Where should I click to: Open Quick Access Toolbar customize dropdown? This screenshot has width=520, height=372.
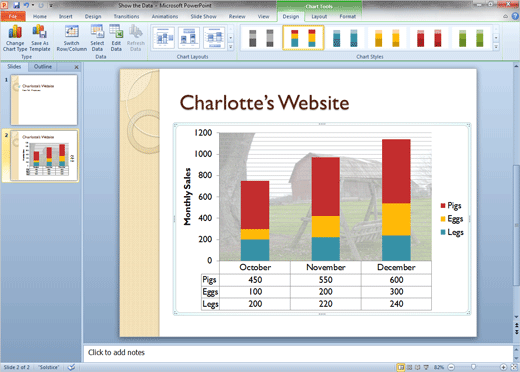(51, 6)
